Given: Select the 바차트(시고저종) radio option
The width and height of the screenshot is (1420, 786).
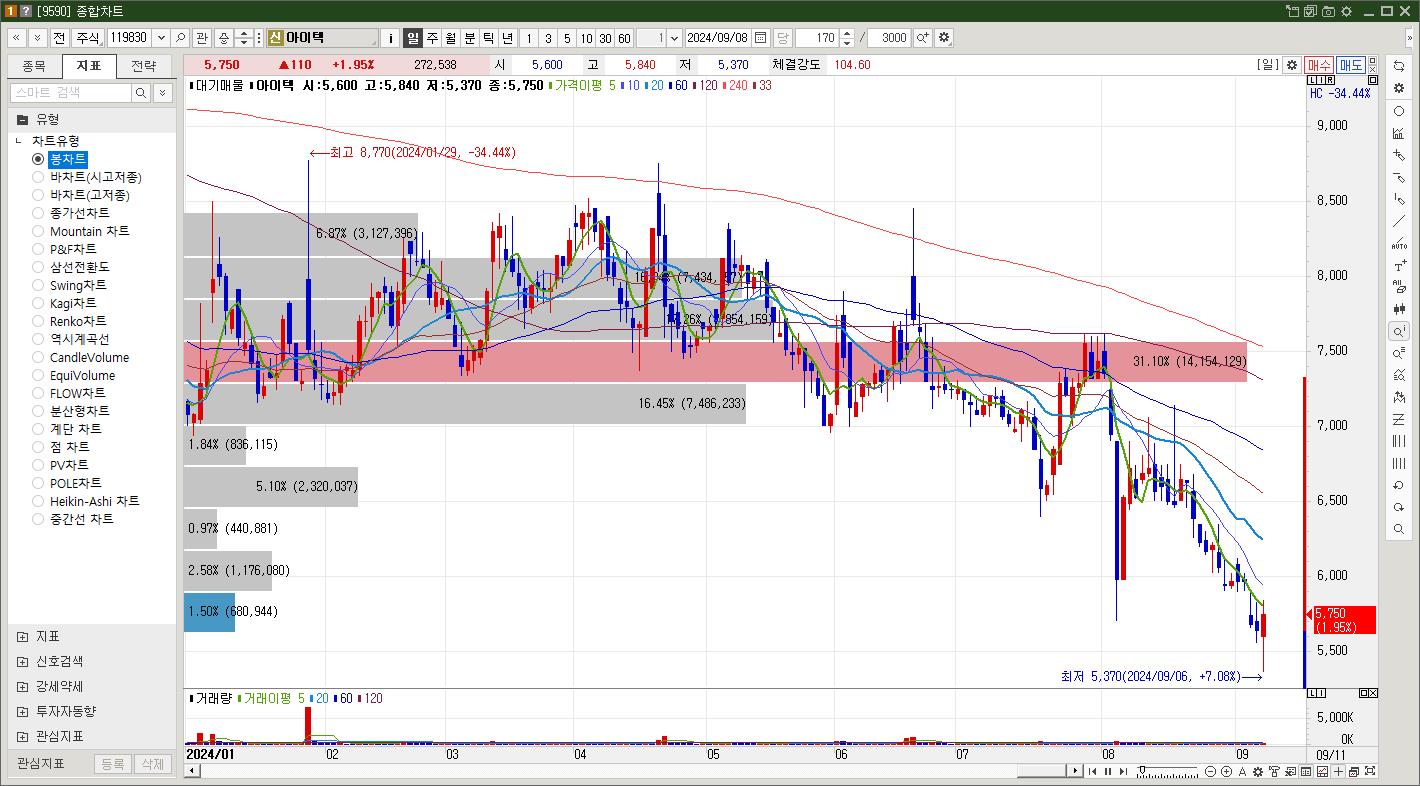Looking at the screenshot, I should [x=38, y=177].
